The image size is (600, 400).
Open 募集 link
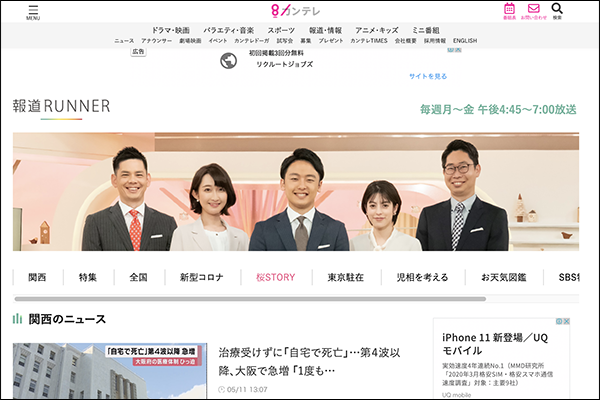click(x=306, y=41)
